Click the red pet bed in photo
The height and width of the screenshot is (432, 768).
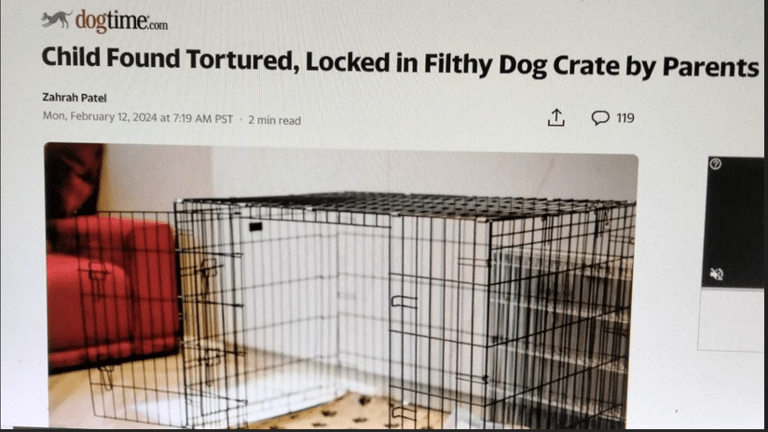[x=113, y=291]
